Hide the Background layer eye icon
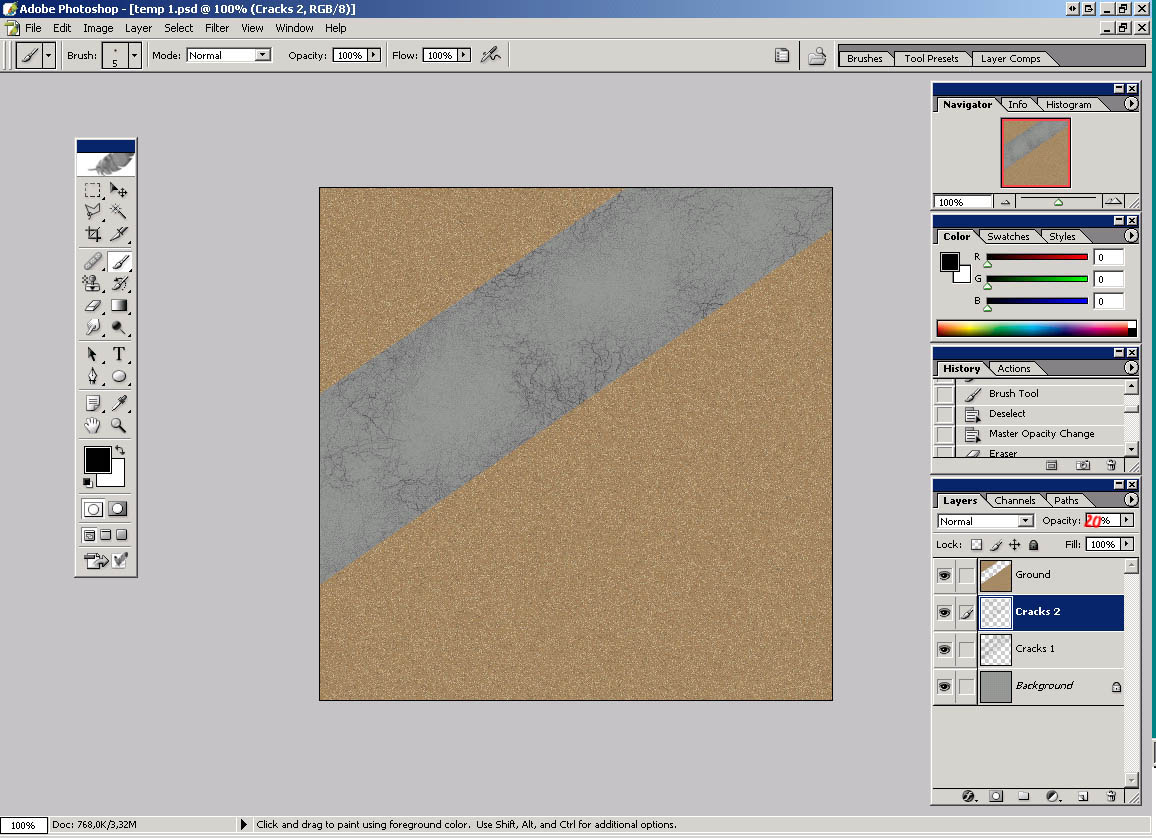Viewport: 1156px width, 838px height. [944, 686]
